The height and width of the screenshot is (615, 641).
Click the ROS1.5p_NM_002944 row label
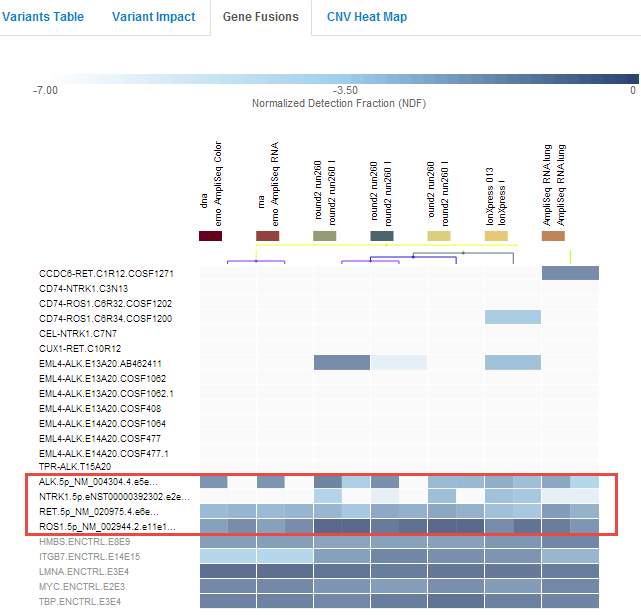107,526
